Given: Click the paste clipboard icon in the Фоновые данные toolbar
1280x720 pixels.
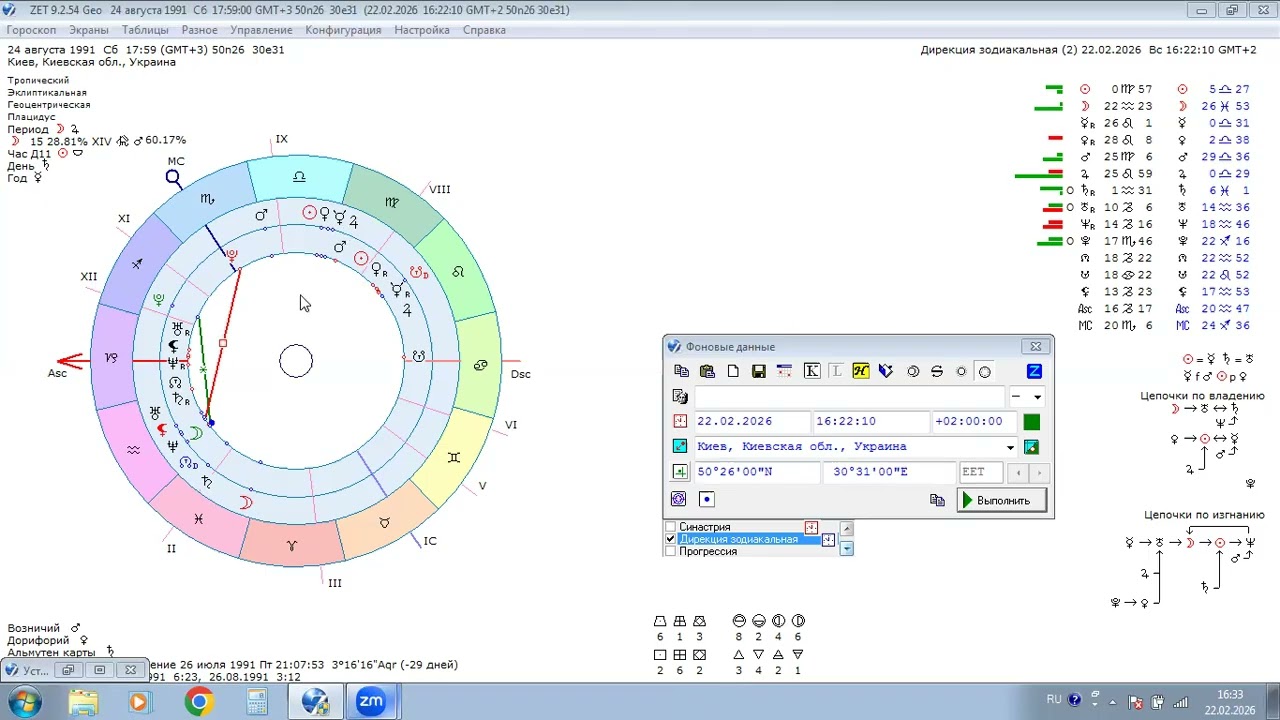Looking at the screenshot, I should 707,371.
